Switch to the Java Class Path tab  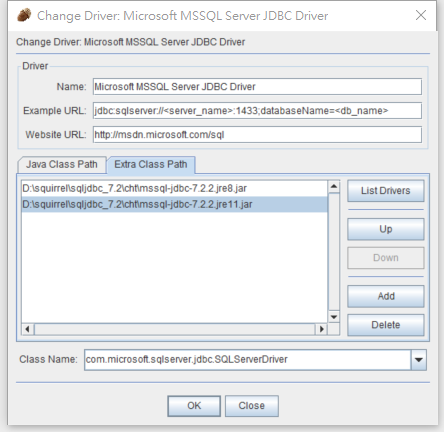pos(62,164)
